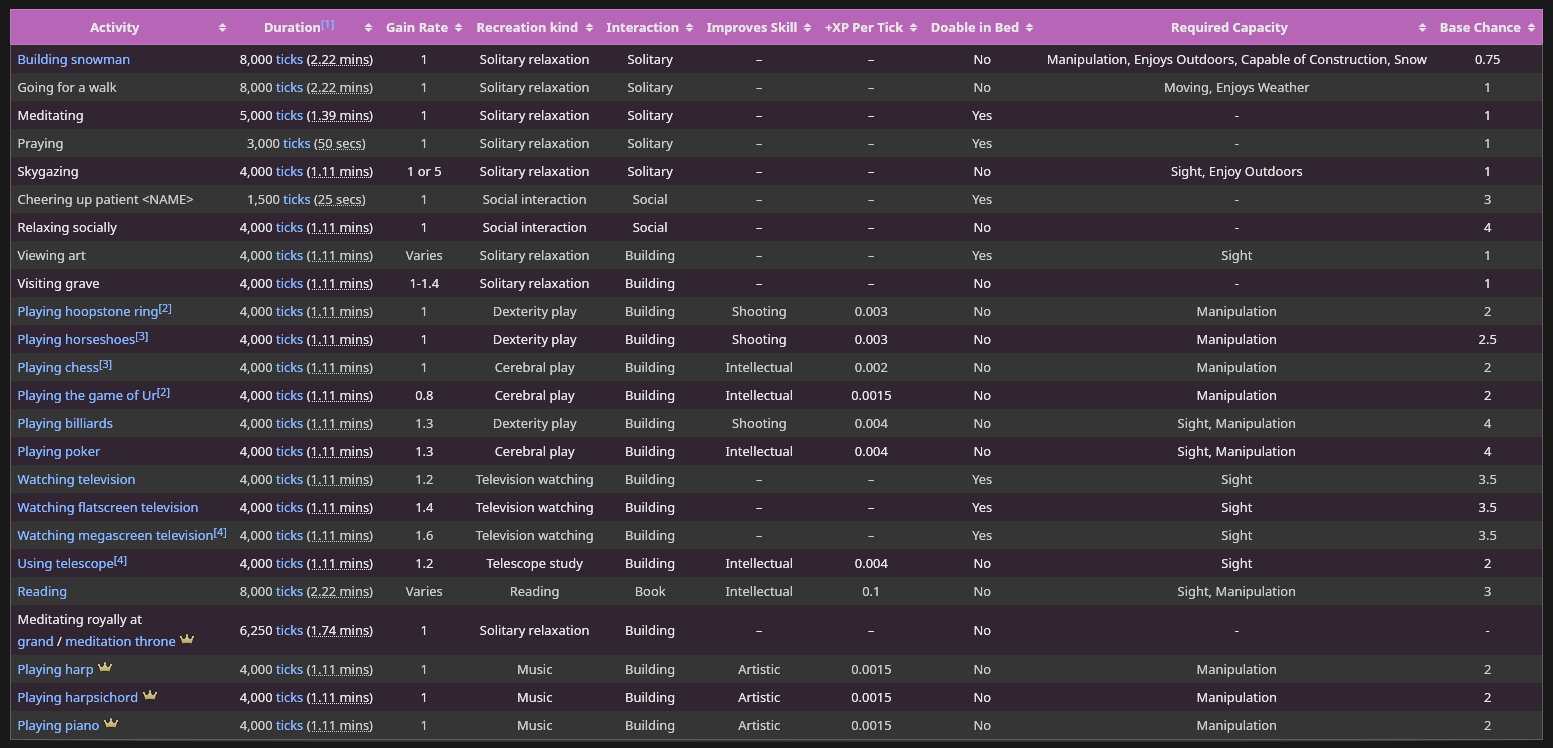Click 'ticks' link in Meditating royally row
Viewport: 1553px width, 748px height.
pos(289,631)
